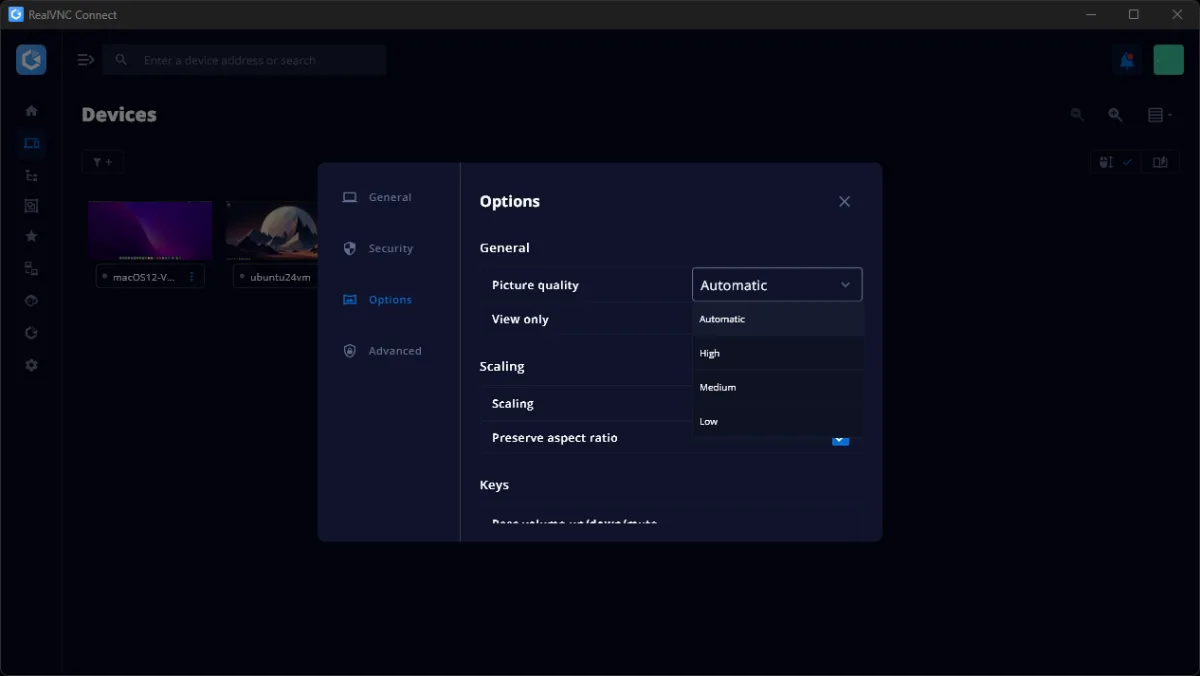The height and width of the screenshot is (676, 1200).
Task: Click the View only label
Action: [520, 319]
